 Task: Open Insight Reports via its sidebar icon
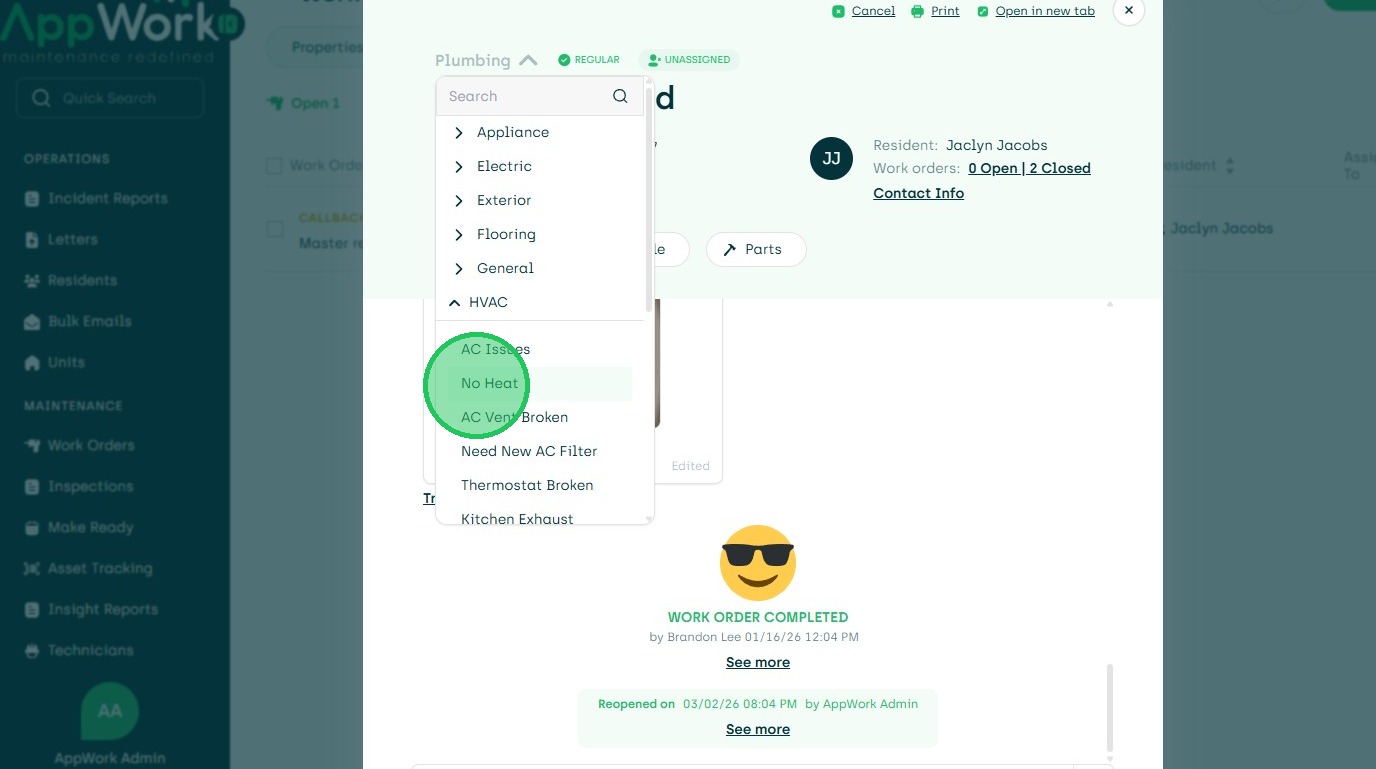32,610
